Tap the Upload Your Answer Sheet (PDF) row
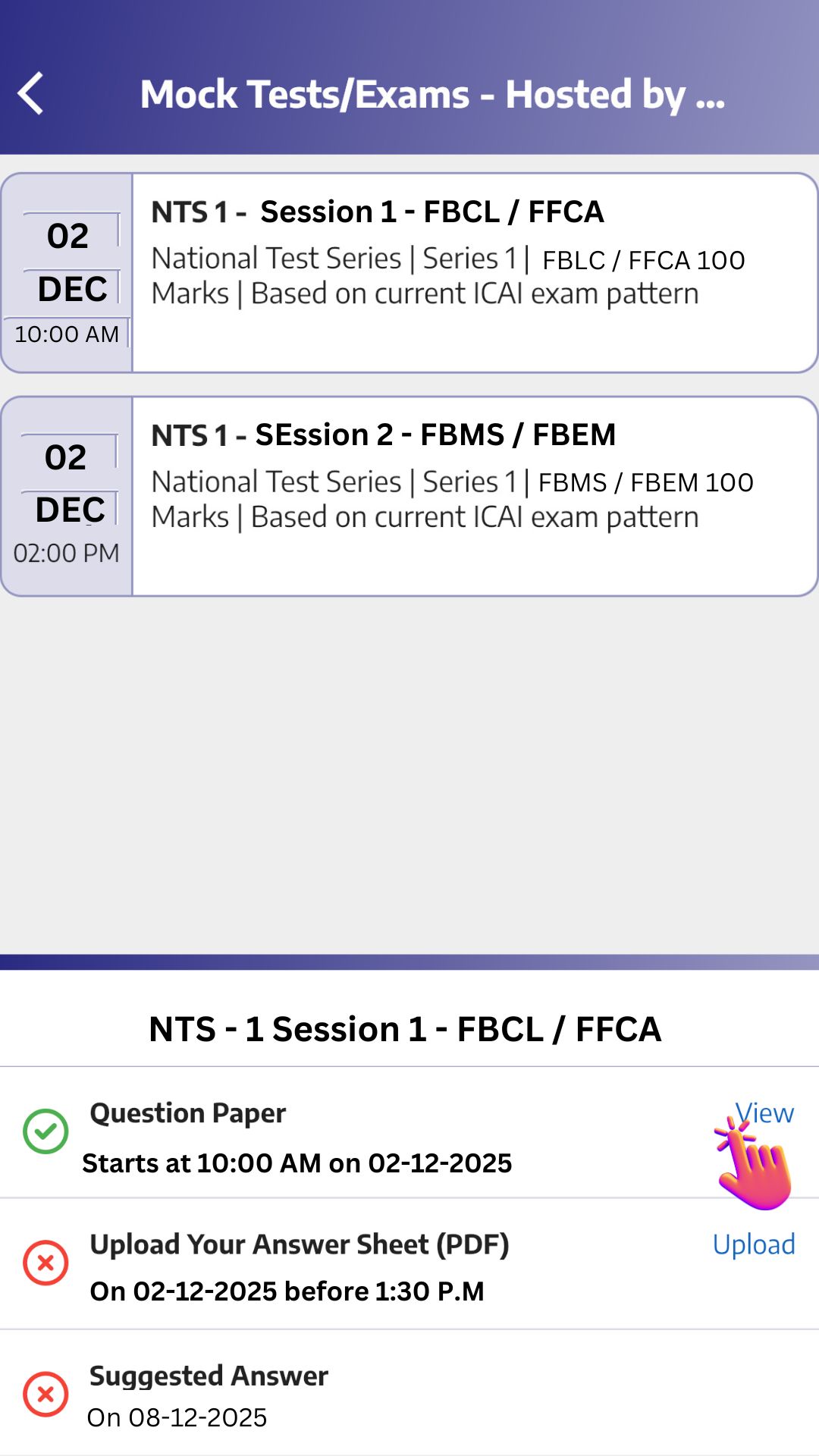The width and height of the screenshot is (819, 1456). (299, 1244)
